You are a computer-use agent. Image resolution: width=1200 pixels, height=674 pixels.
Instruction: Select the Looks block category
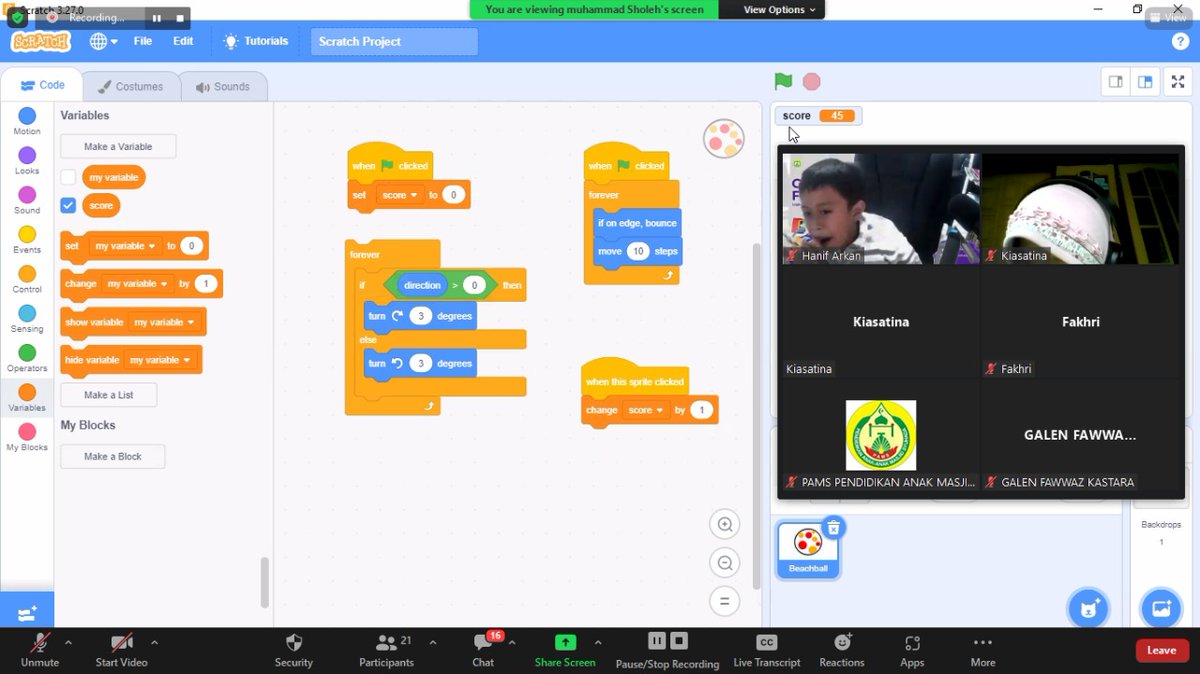point(27,161)
